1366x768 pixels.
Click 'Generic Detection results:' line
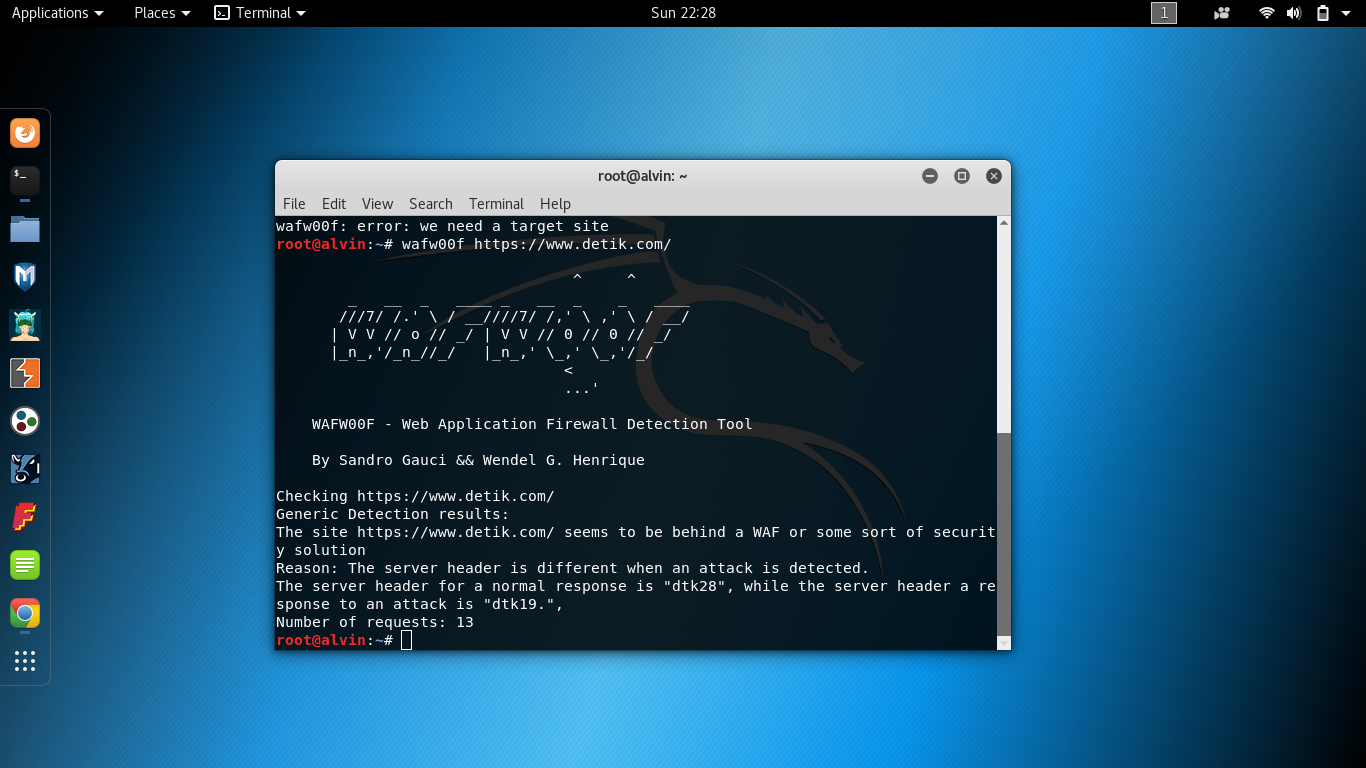393,514
